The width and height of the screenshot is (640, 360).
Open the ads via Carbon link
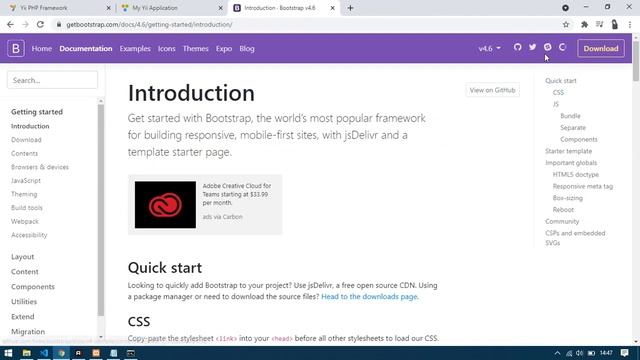pyautogui.click(x=222, y=217)
